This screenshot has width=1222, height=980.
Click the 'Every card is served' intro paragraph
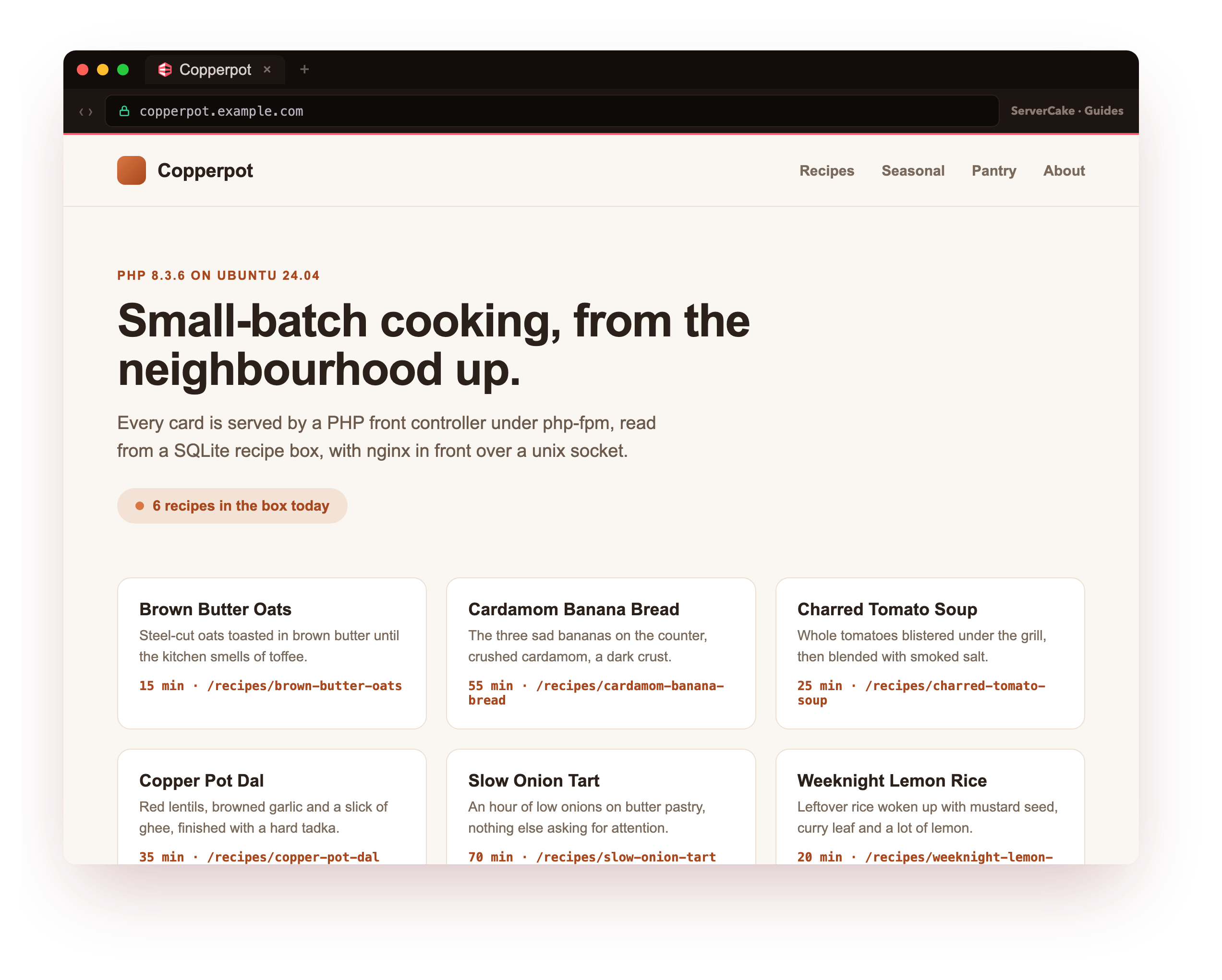(x=387, y=437)
